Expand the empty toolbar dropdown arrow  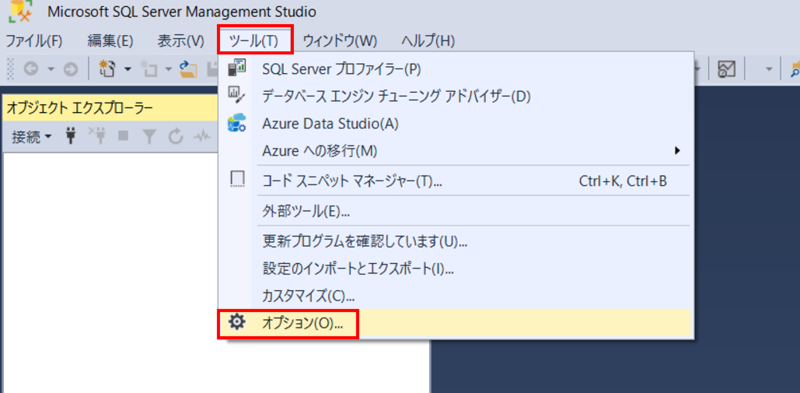pos(769,69)
